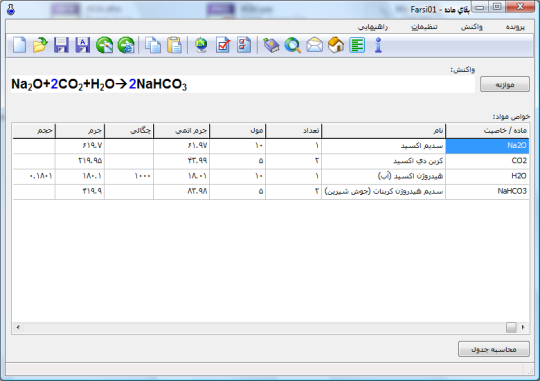540x381 pixels.
Task: Click the count cell in the NaHCO3 row
Action: 293,191
